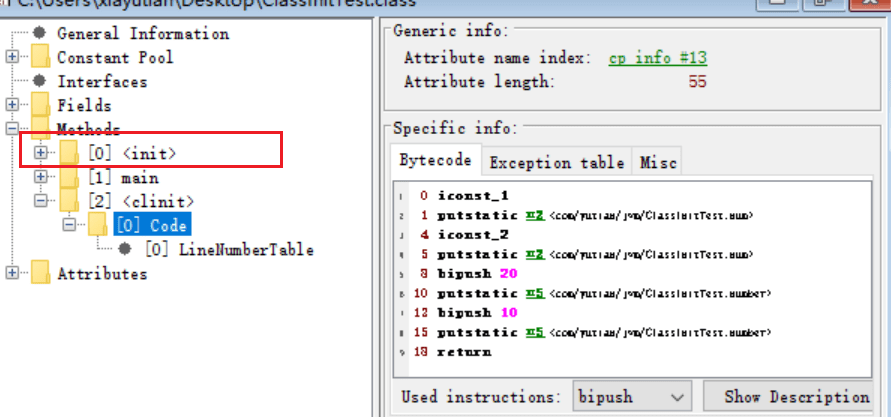Expand the Attributes tree node
Screen dimensions: 891x417
click(x=12, y=273)
